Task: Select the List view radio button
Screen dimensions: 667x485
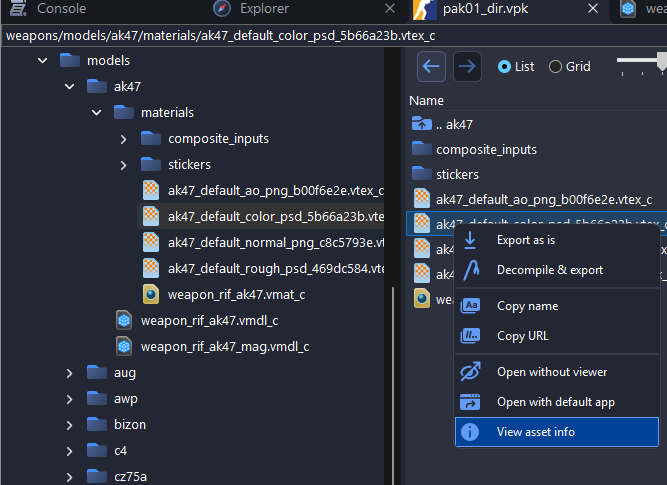Action: point(504,66)
